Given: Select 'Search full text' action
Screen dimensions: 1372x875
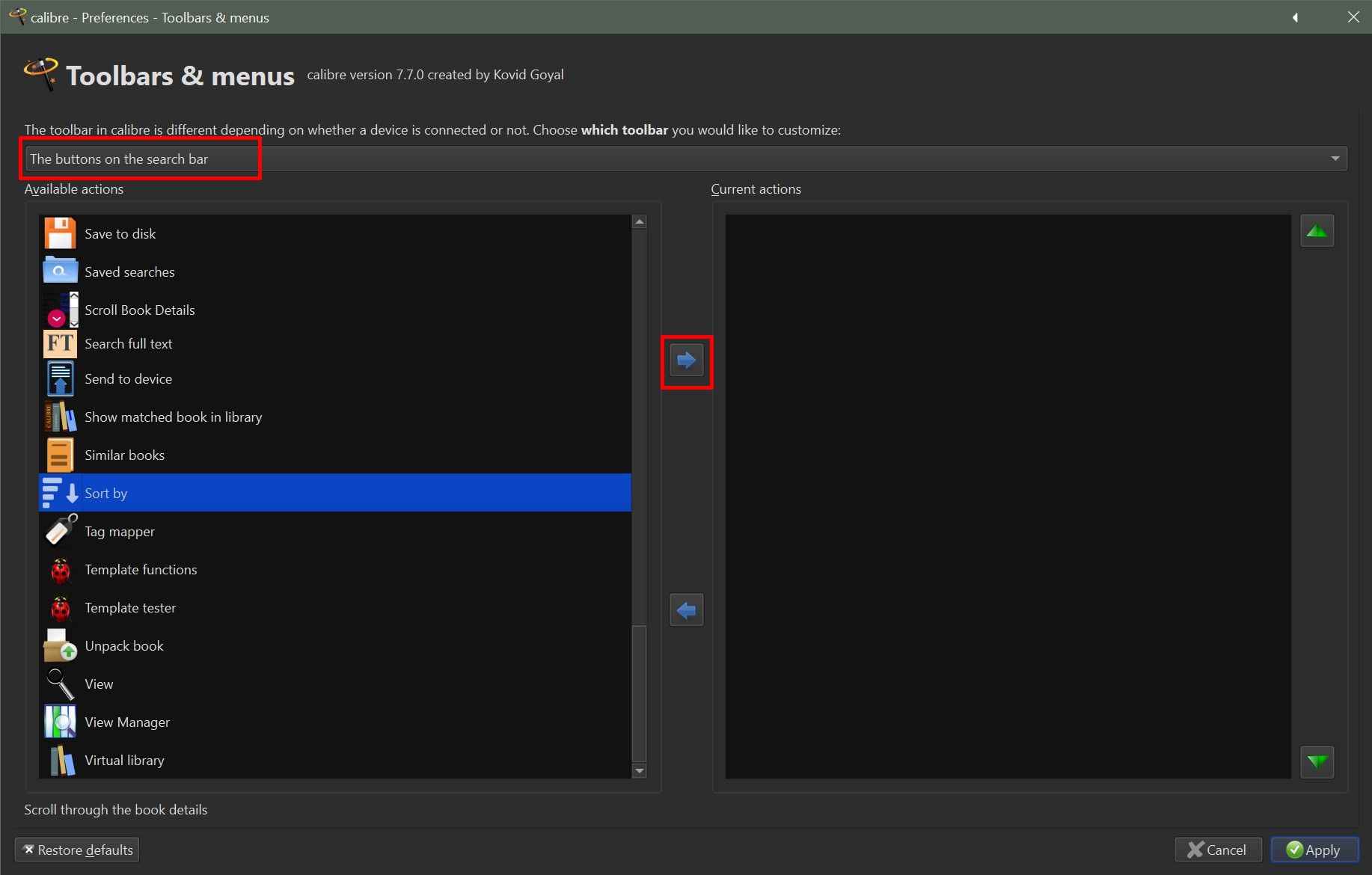Looking at the screenshot, I should coord(335,344).
